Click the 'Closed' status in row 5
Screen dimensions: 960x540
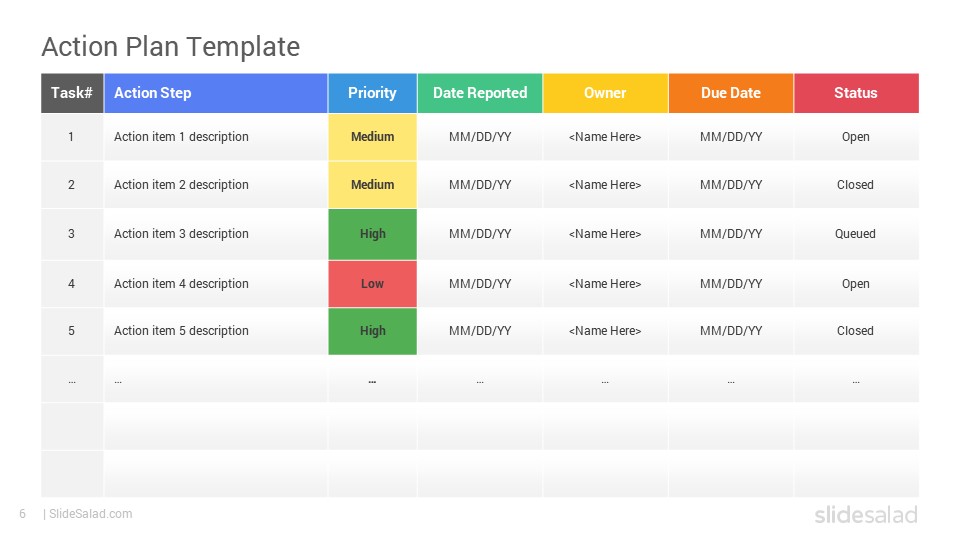click(x=856, y=331)
